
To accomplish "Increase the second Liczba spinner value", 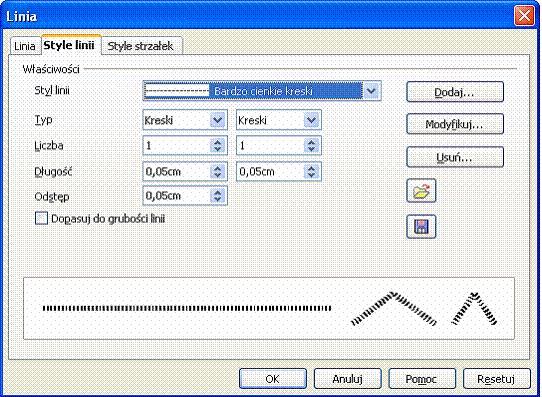I will 311,142.
